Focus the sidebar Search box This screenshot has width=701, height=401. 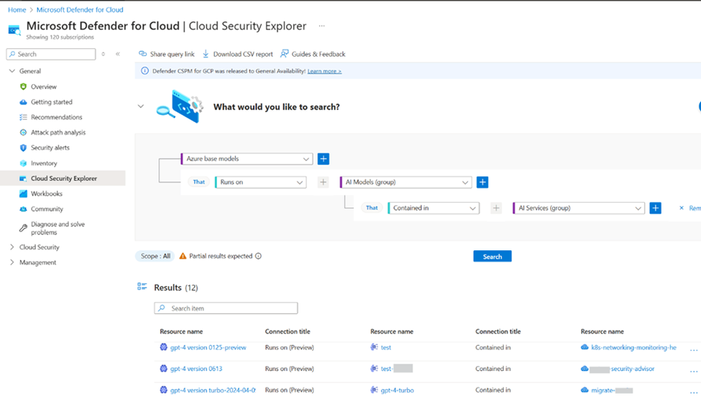coord(51,54)
